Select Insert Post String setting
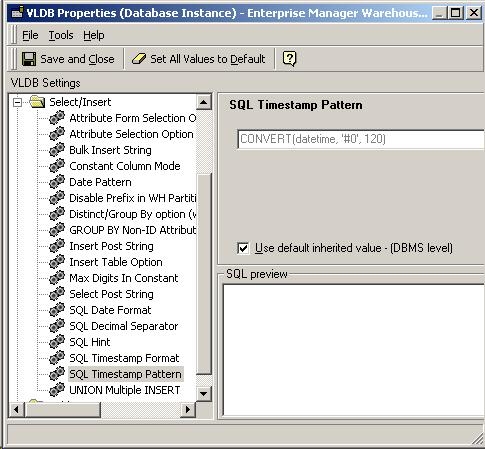 click(x=111, y=246)
